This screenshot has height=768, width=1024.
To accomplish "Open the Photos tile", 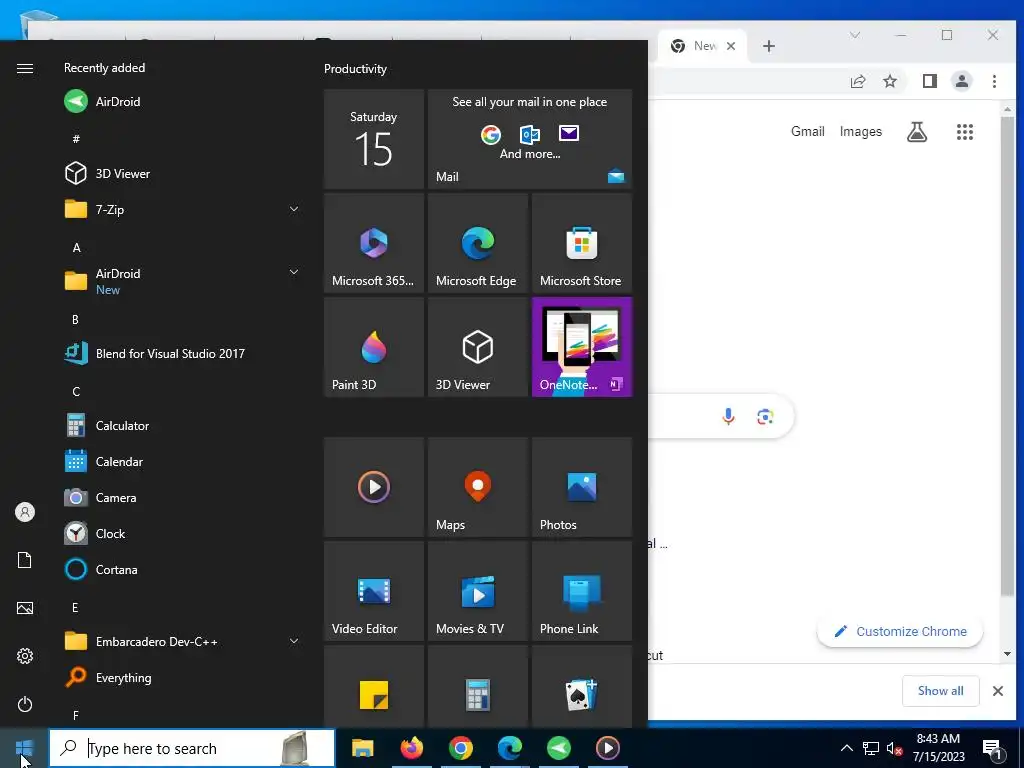I will (x=582, y=487).
